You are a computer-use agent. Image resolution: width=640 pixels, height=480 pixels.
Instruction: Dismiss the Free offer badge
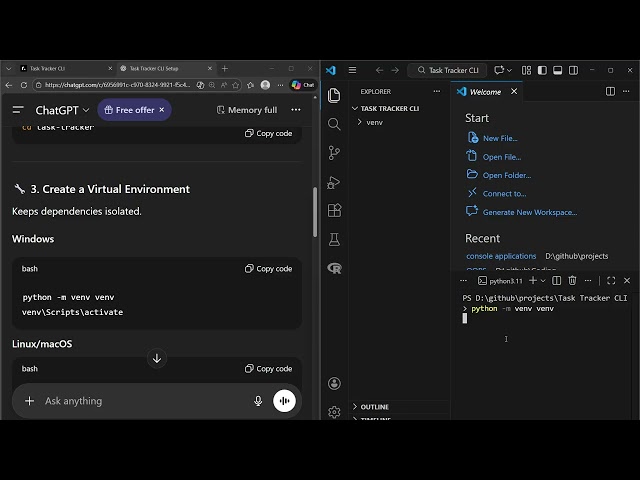162,110
